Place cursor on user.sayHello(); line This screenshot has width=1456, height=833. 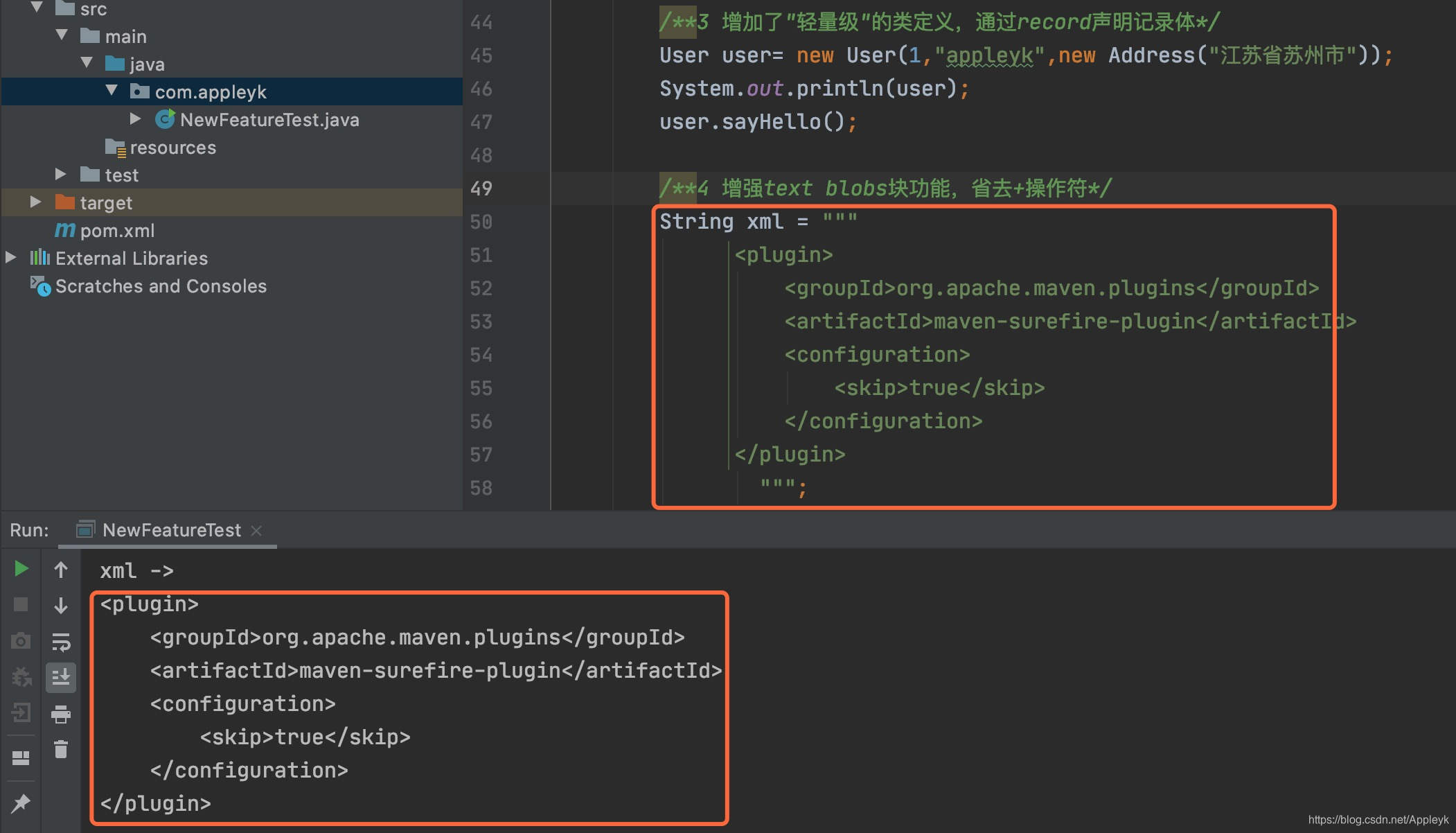pyautogui.click(x=758, y=122)
